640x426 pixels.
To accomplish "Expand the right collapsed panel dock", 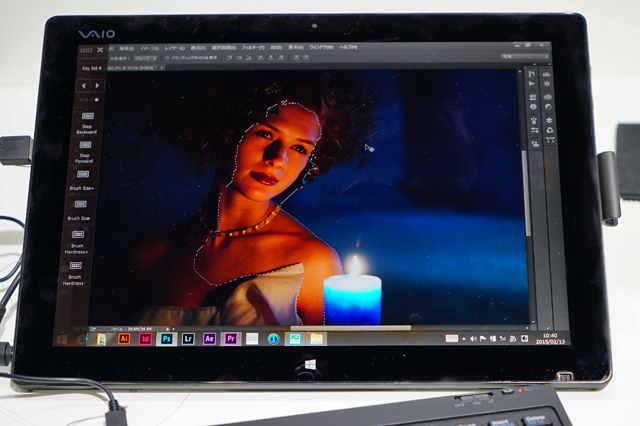I will (547, 64).
